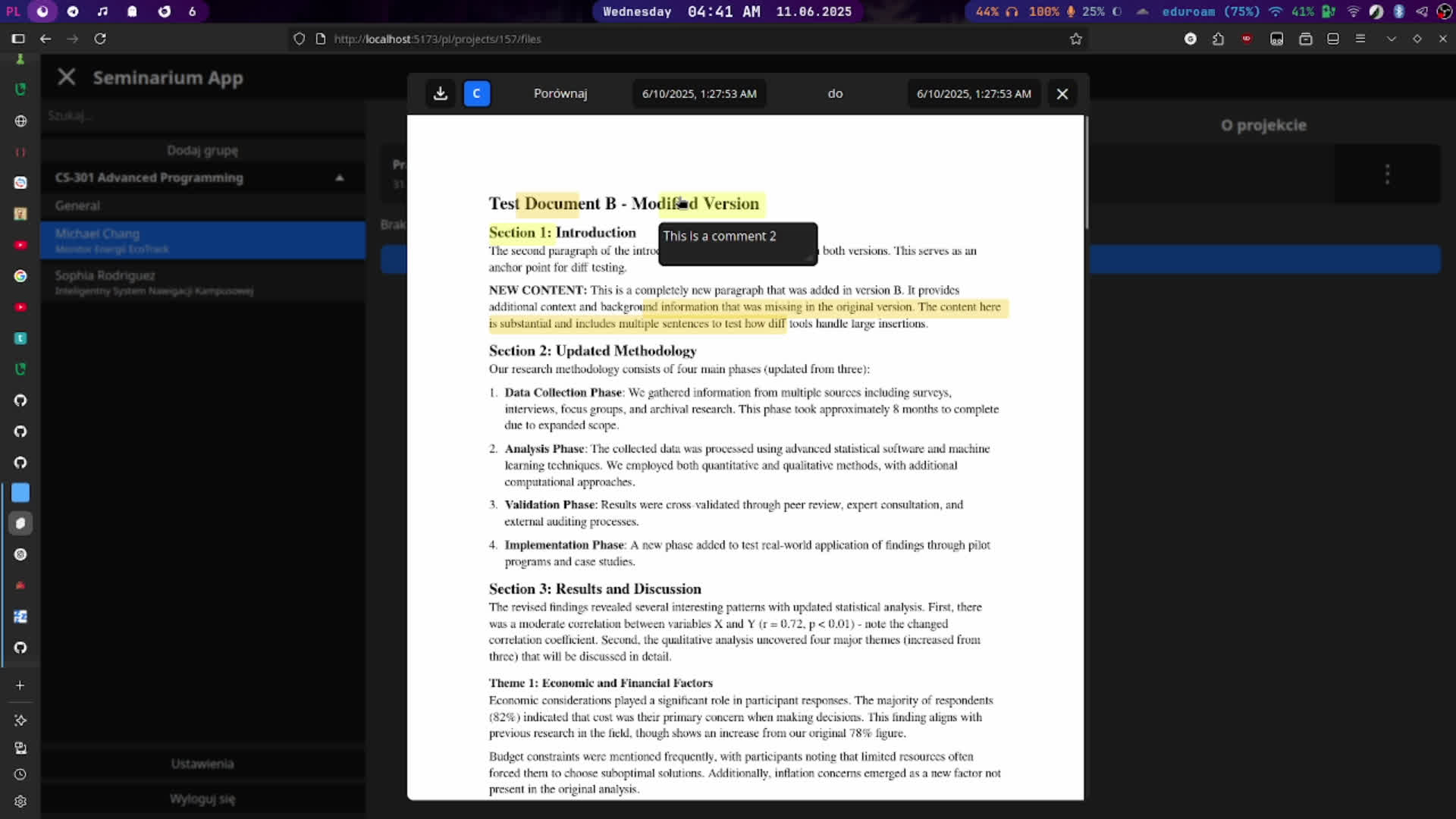Click the 'Section 2: Updated Methodology' heading

click(x=592, y=350)
